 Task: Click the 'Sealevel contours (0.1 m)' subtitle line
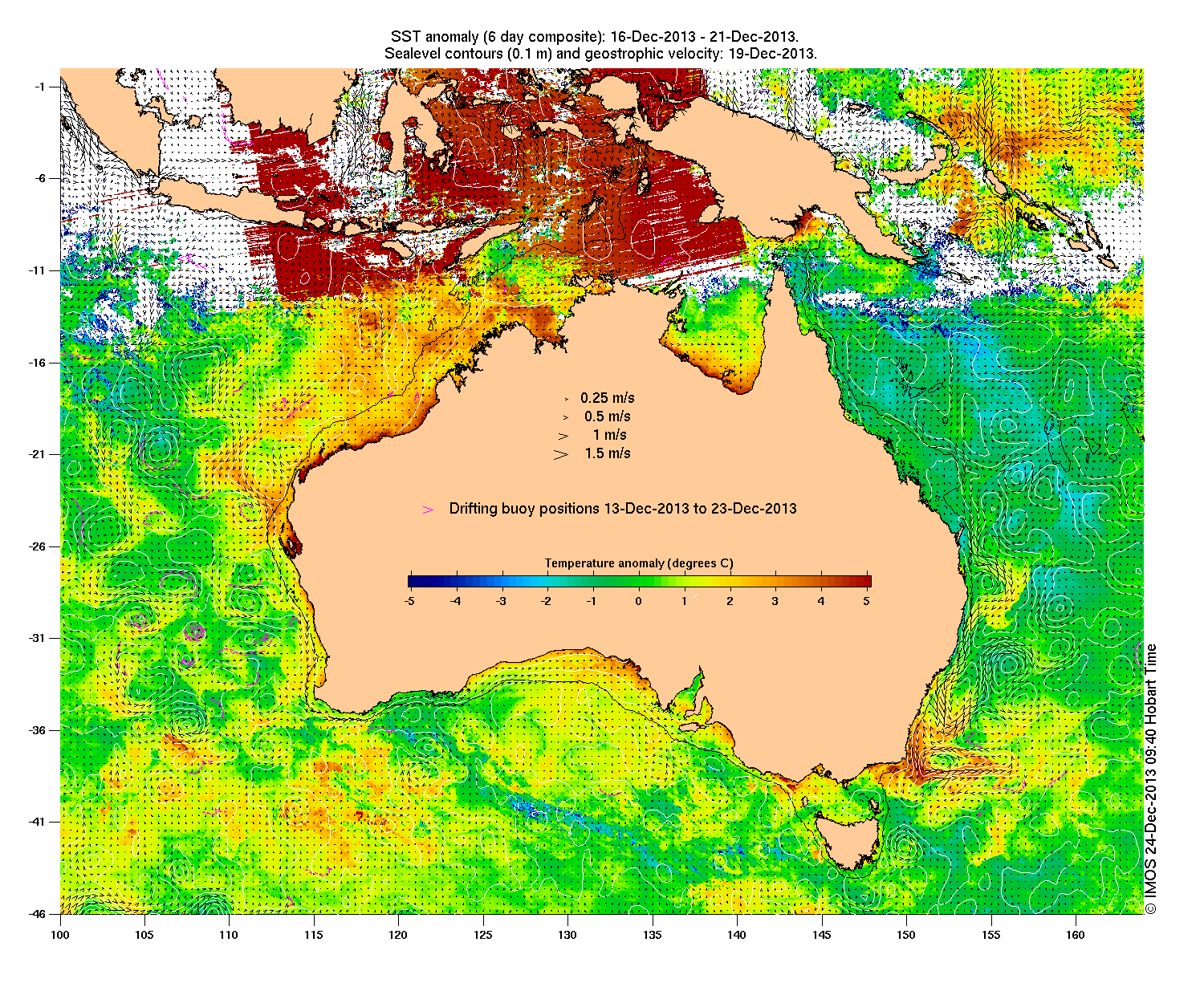tap(601, 54)
